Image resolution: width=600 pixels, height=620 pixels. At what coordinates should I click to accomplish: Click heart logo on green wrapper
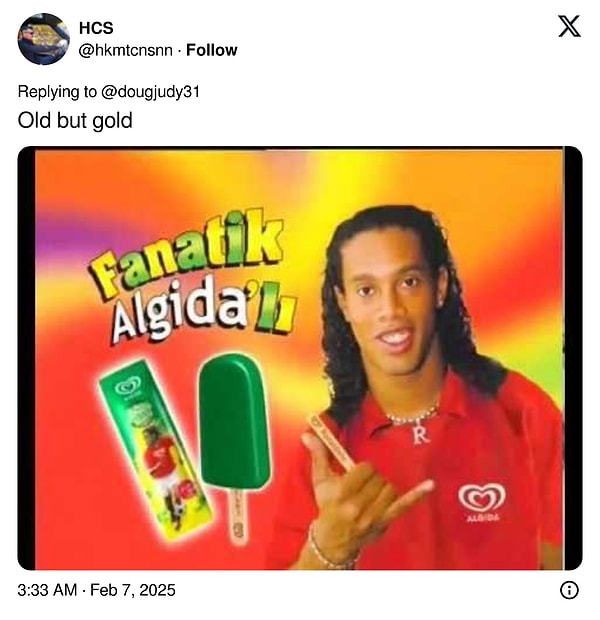pyautogui.click(x=128, y=385)
